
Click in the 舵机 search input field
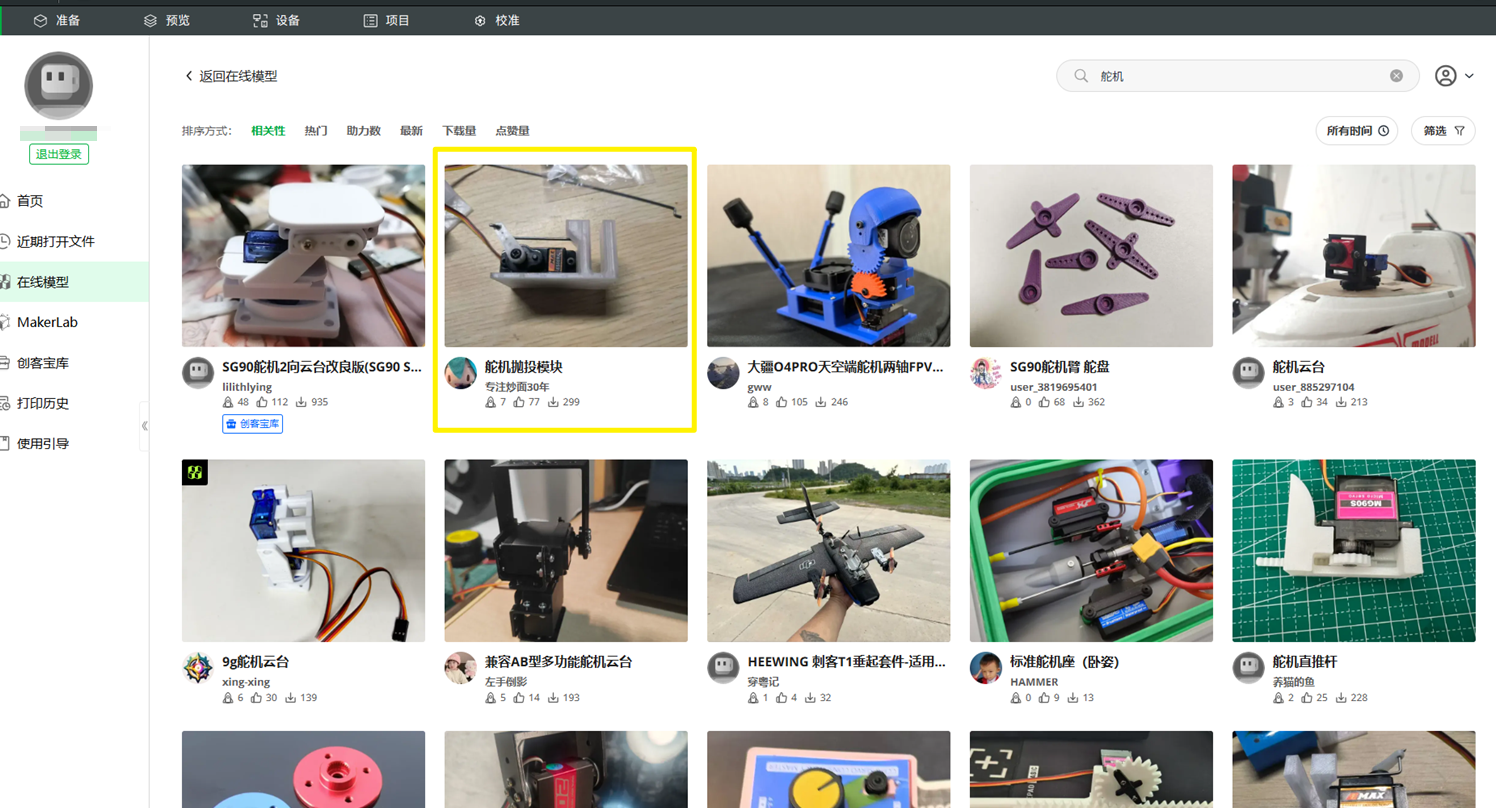(x=1235, y=76)
